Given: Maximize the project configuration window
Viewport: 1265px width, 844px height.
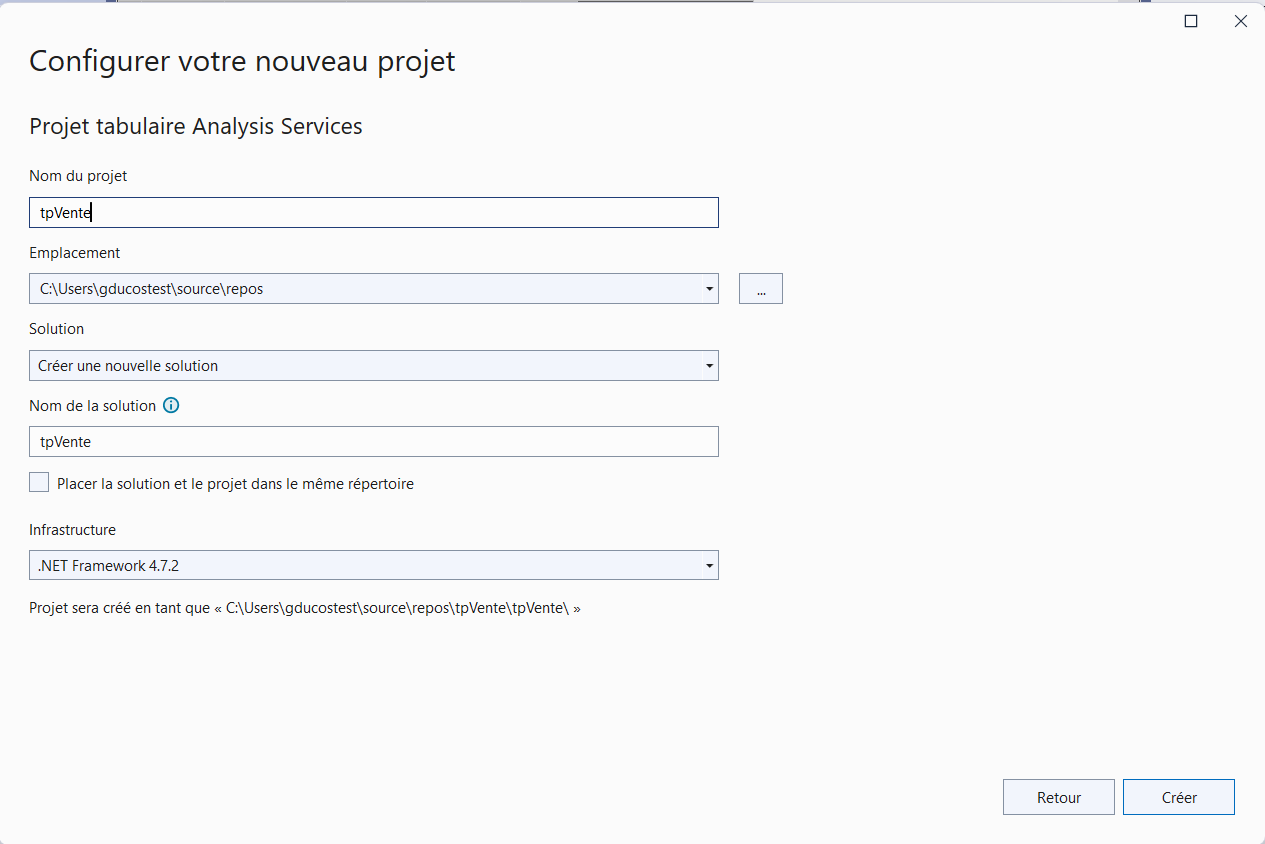Looking at the screenshot, I should click(x=1191, y=21).
